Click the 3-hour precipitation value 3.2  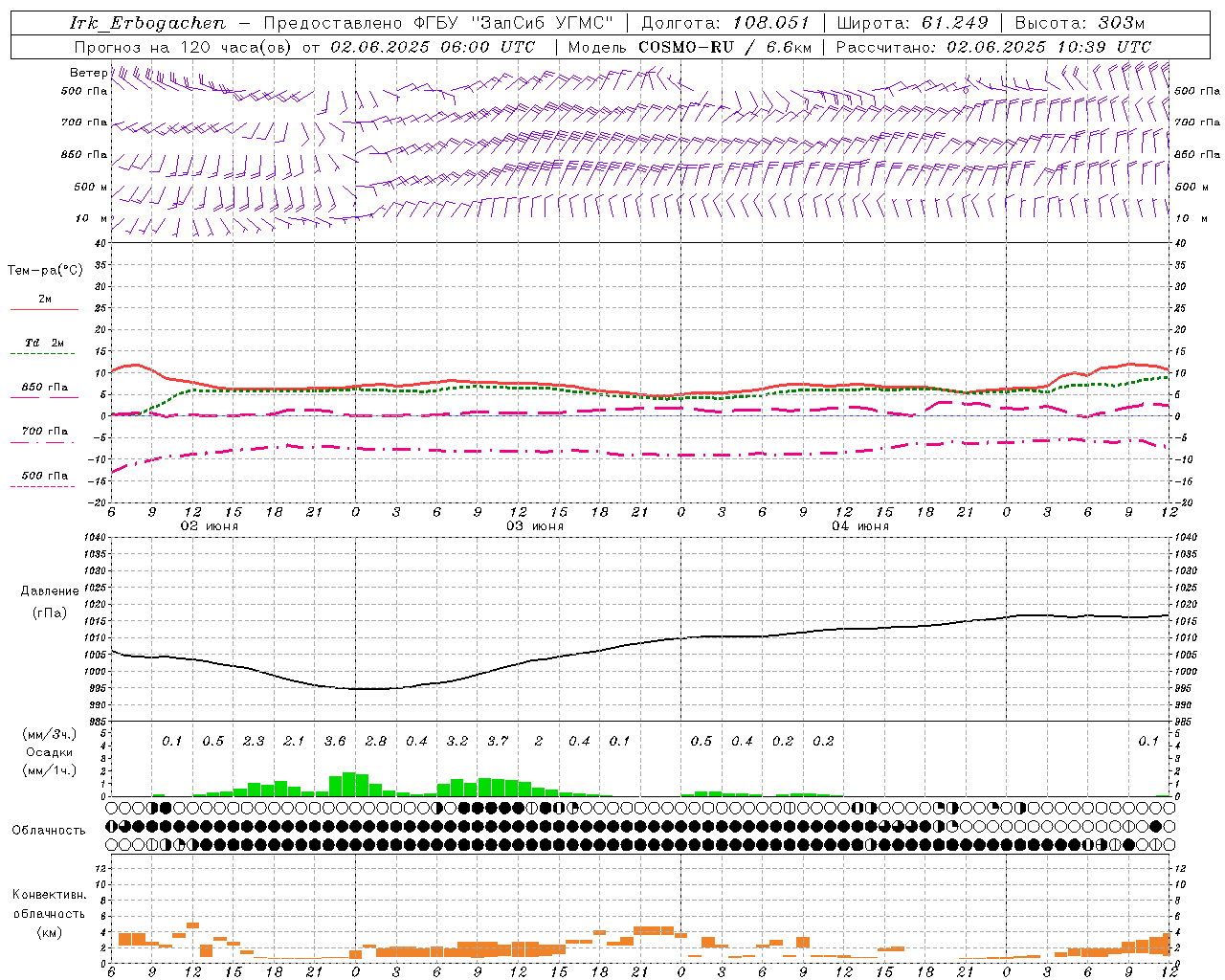pyautogui.click(x=457, y=742)
